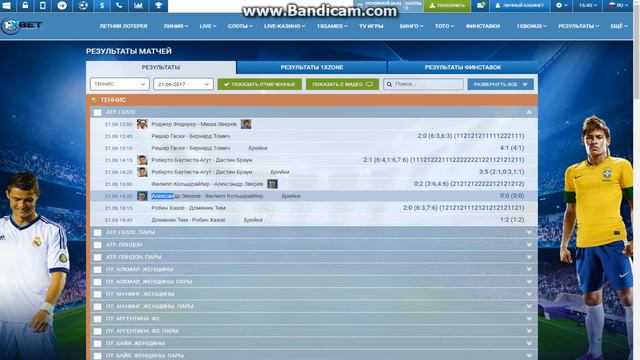Select the highlighted Александр Зверев 16:30 row
The height and width of the screenshot is (360, 640).
tap(313, 196)
